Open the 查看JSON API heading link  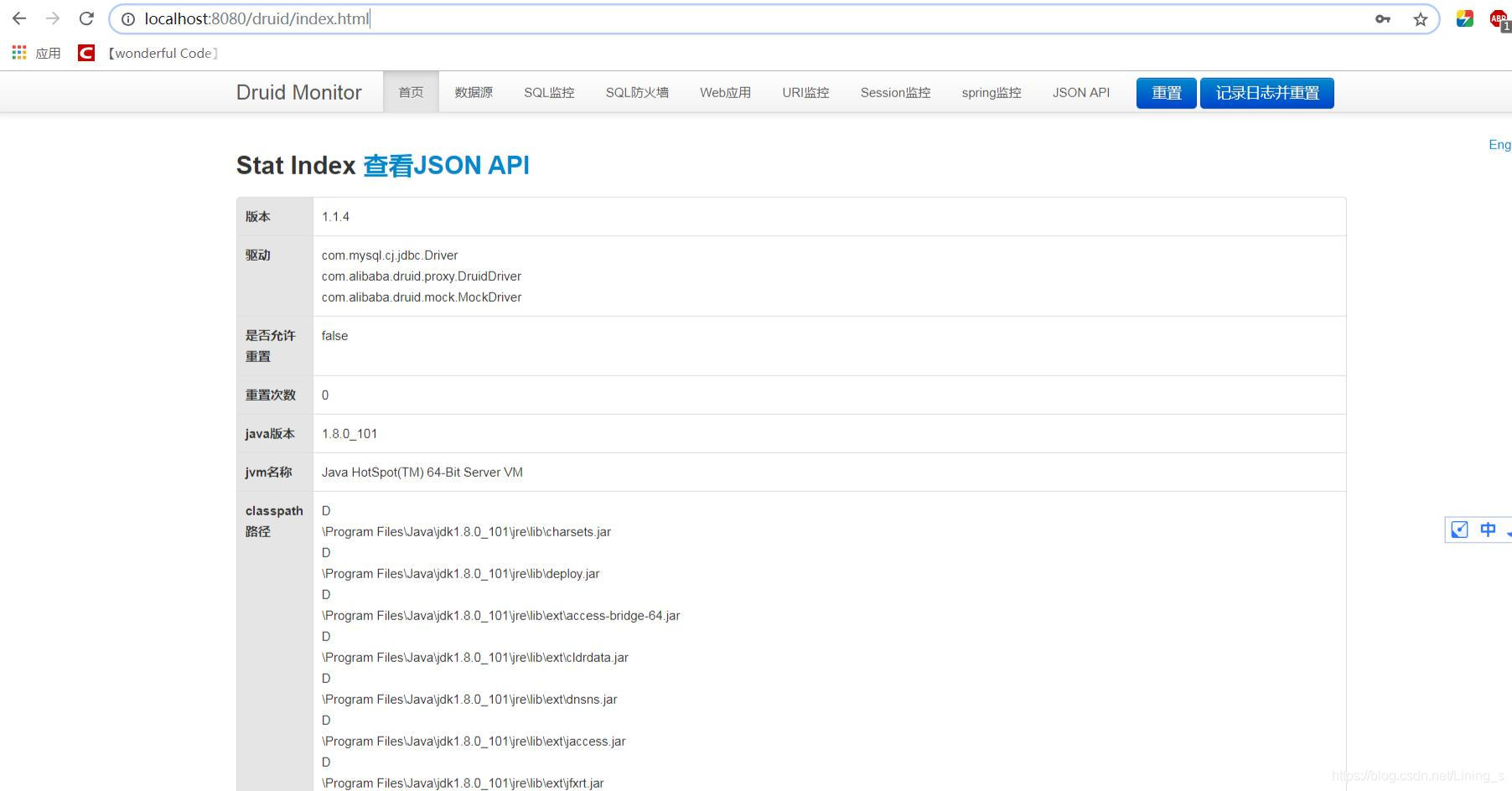(446, 165)
